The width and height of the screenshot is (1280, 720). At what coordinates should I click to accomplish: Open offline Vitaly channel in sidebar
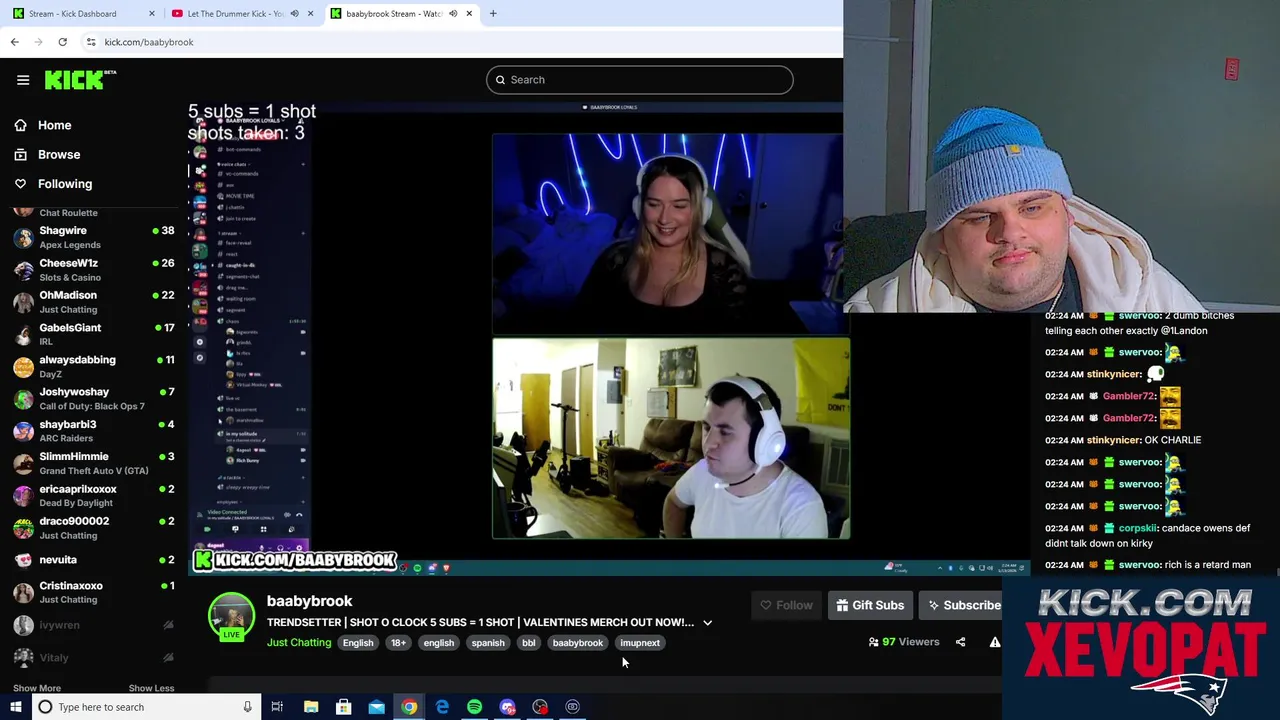pos(92,657)
